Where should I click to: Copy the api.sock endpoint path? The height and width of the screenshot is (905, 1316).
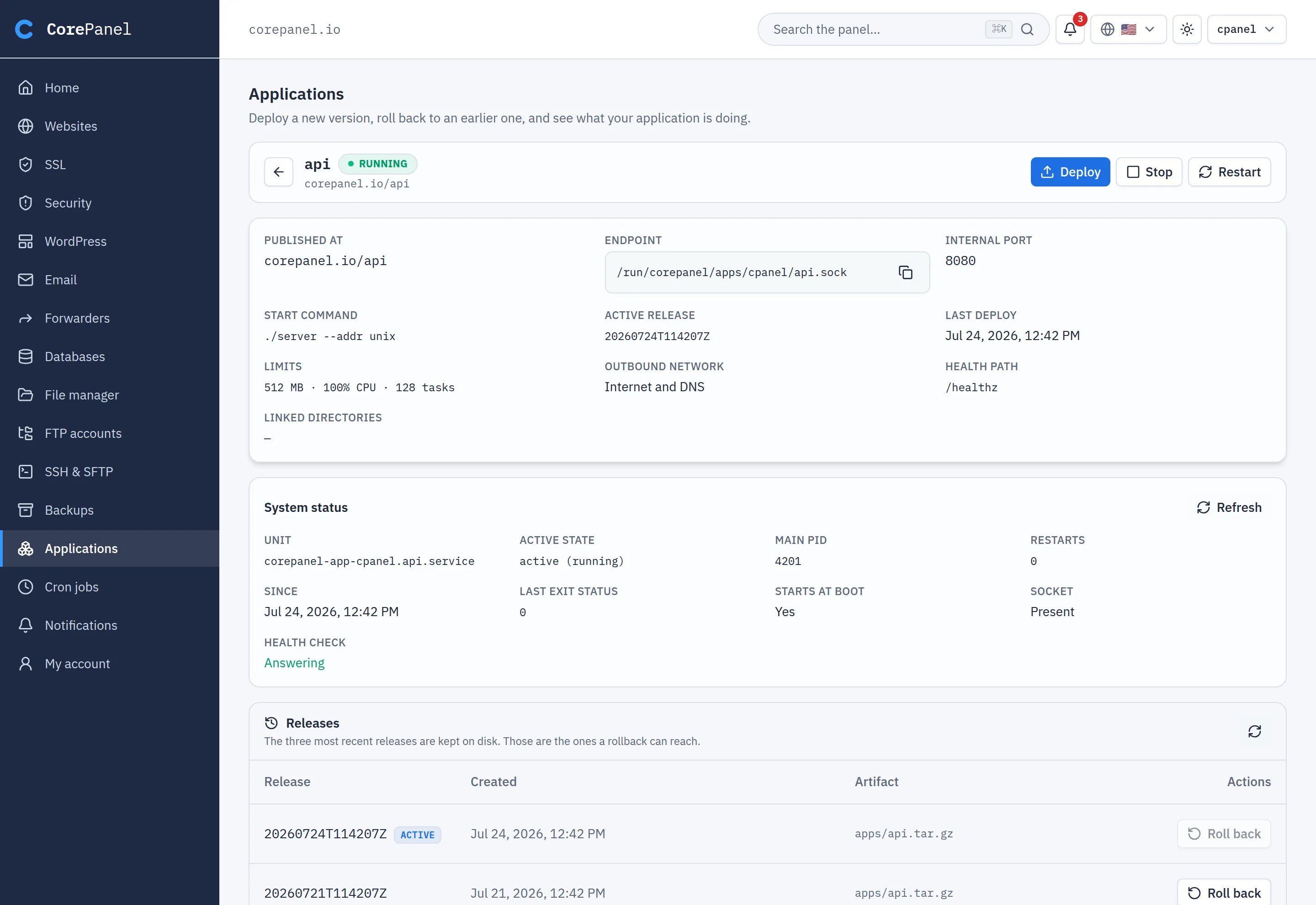[905, 272]
